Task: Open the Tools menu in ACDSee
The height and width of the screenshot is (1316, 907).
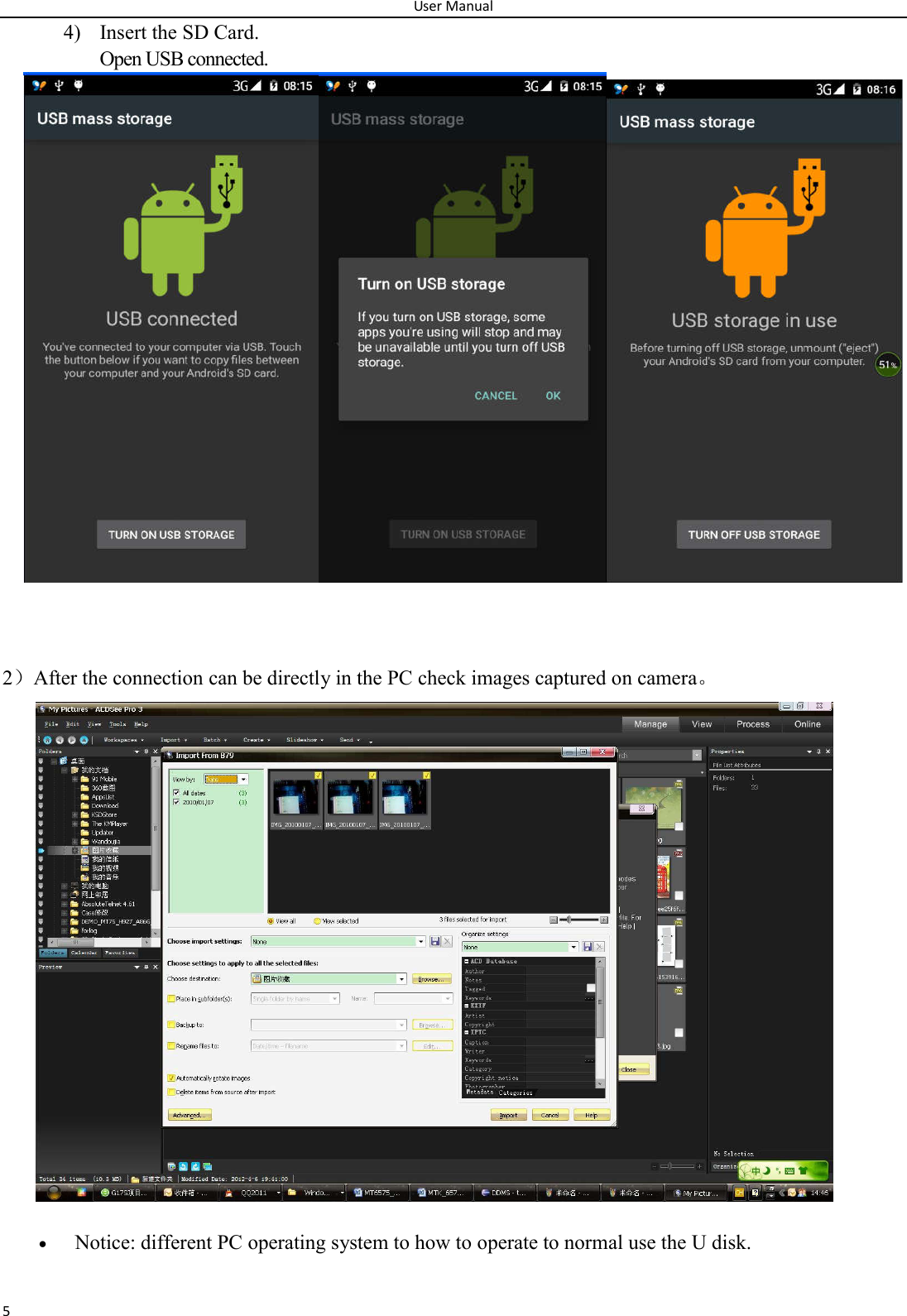Action: click(118, 724)
